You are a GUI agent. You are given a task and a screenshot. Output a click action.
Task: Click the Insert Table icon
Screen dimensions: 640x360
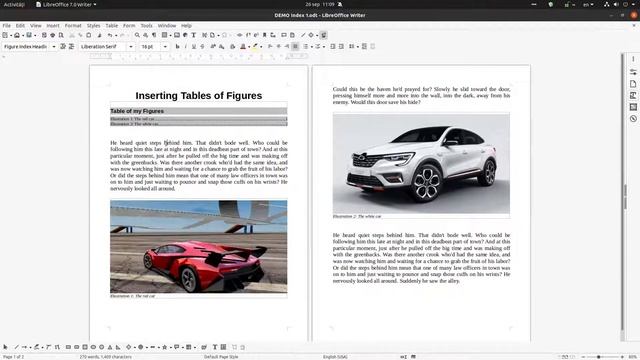point(164,36)
